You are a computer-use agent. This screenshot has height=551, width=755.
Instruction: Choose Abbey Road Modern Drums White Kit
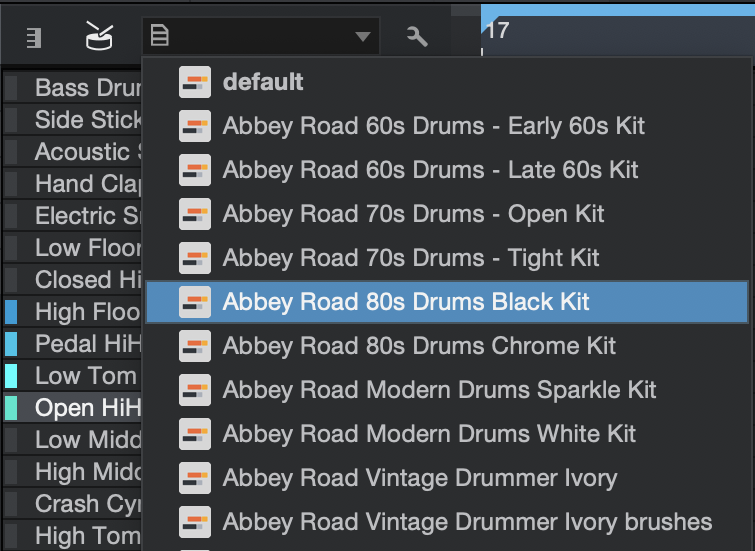(447, 433)
